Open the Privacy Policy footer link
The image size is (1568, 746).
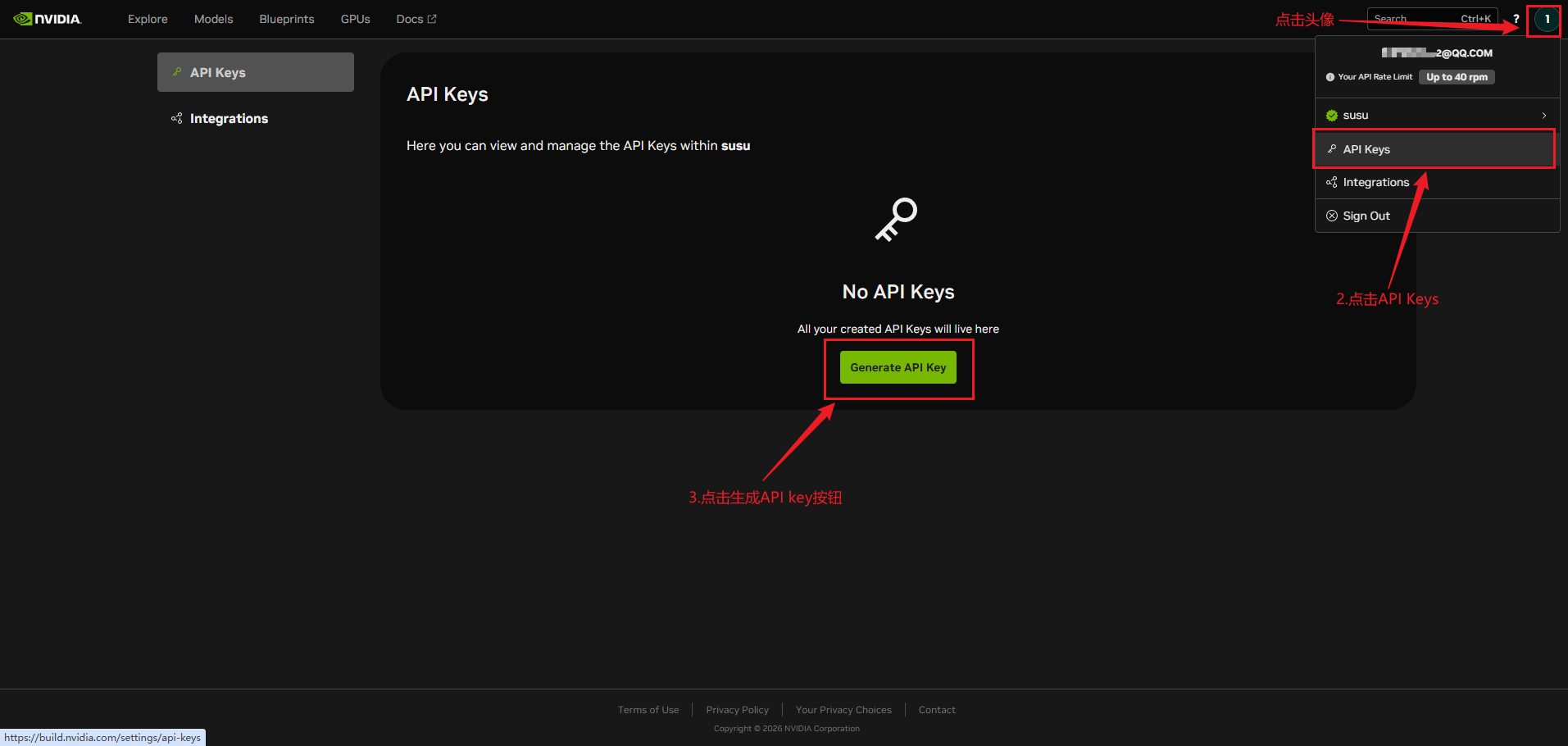click(x=737, y=710)
